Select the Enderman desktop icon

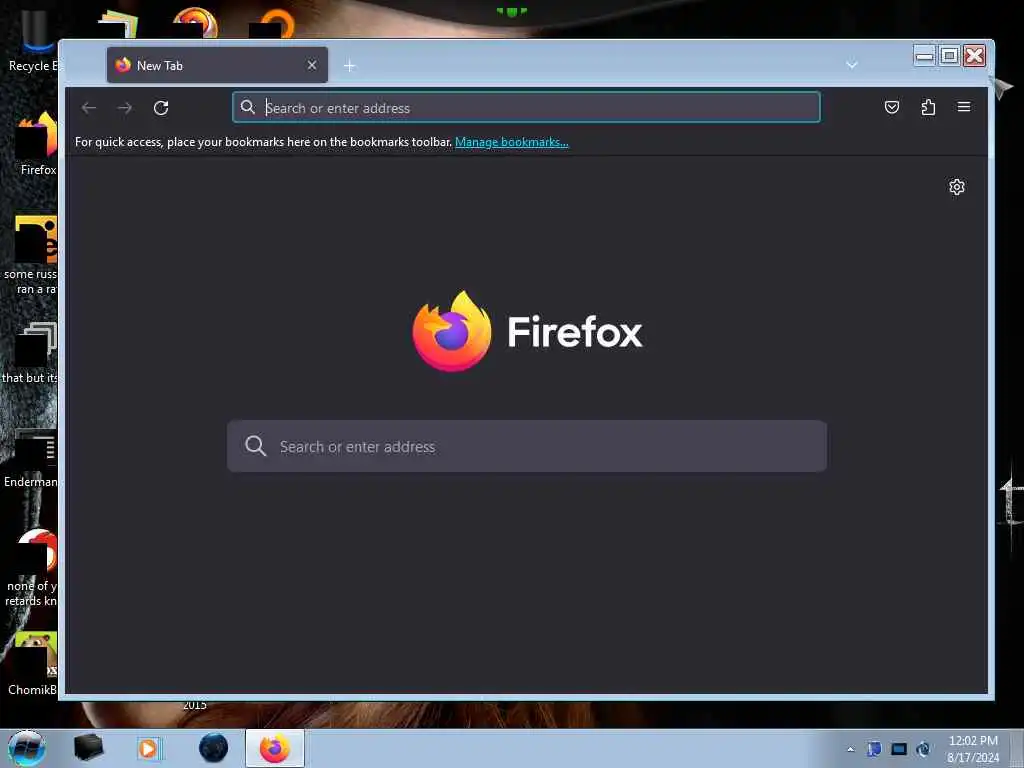[33, 457]
